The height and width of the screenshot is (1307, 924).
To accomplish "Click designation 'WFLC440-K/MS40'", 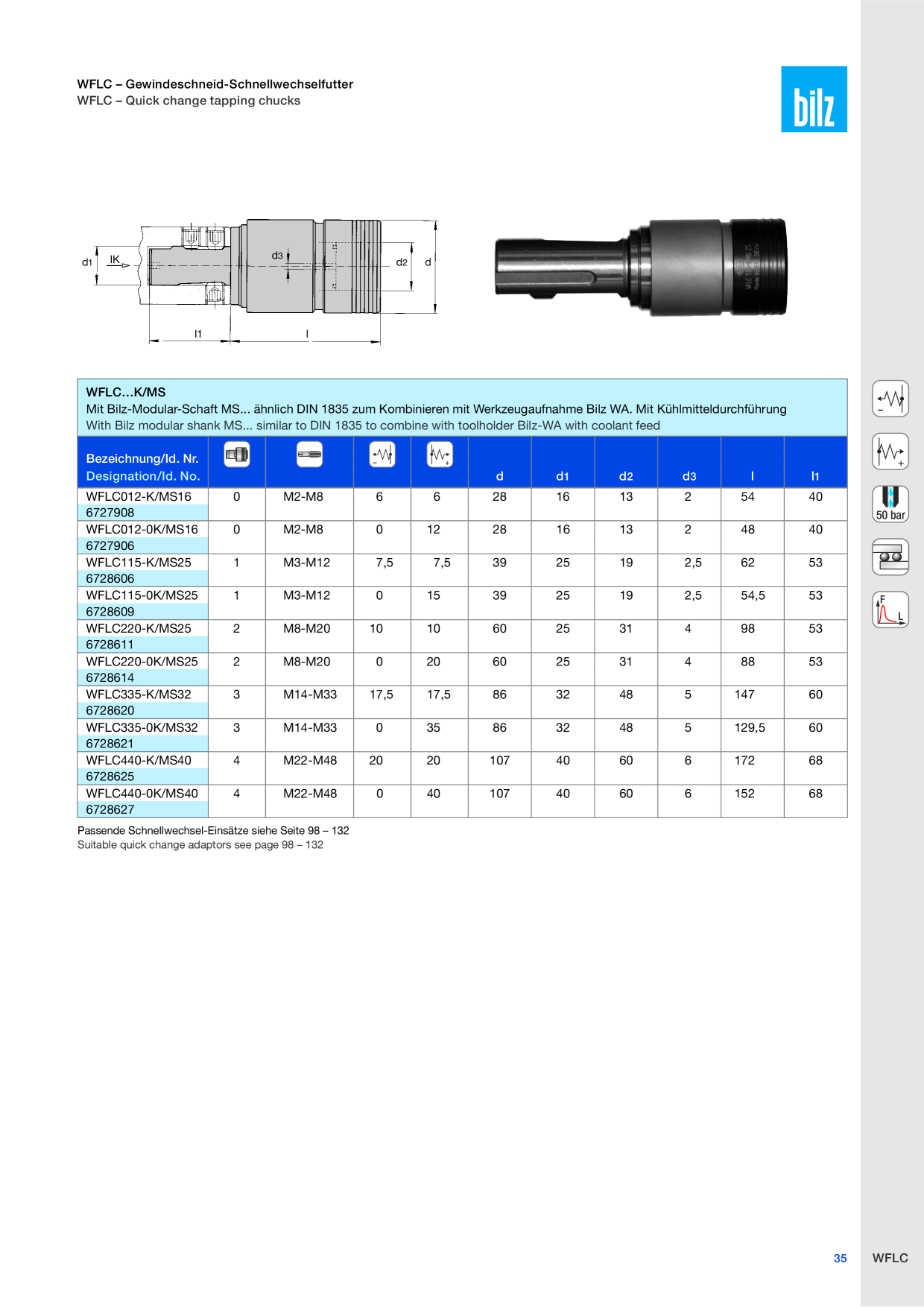I will tap(139, 760).
